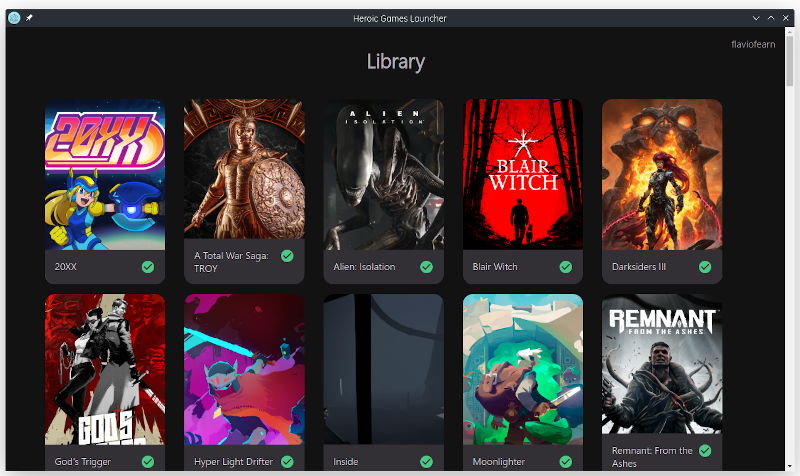Click the green checkmark beside Moonlighter
The image size is (800, 476).
click(x=566, y=462)
